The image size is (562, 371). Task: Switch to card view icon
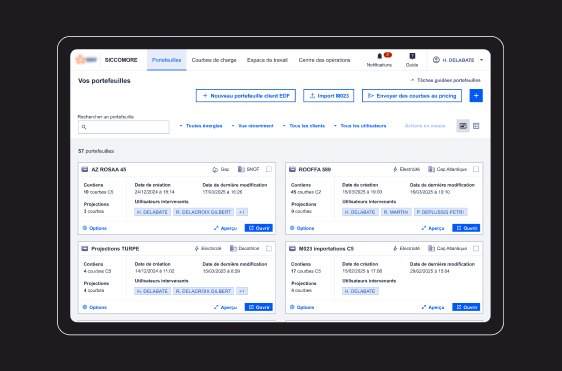(463, 126)
